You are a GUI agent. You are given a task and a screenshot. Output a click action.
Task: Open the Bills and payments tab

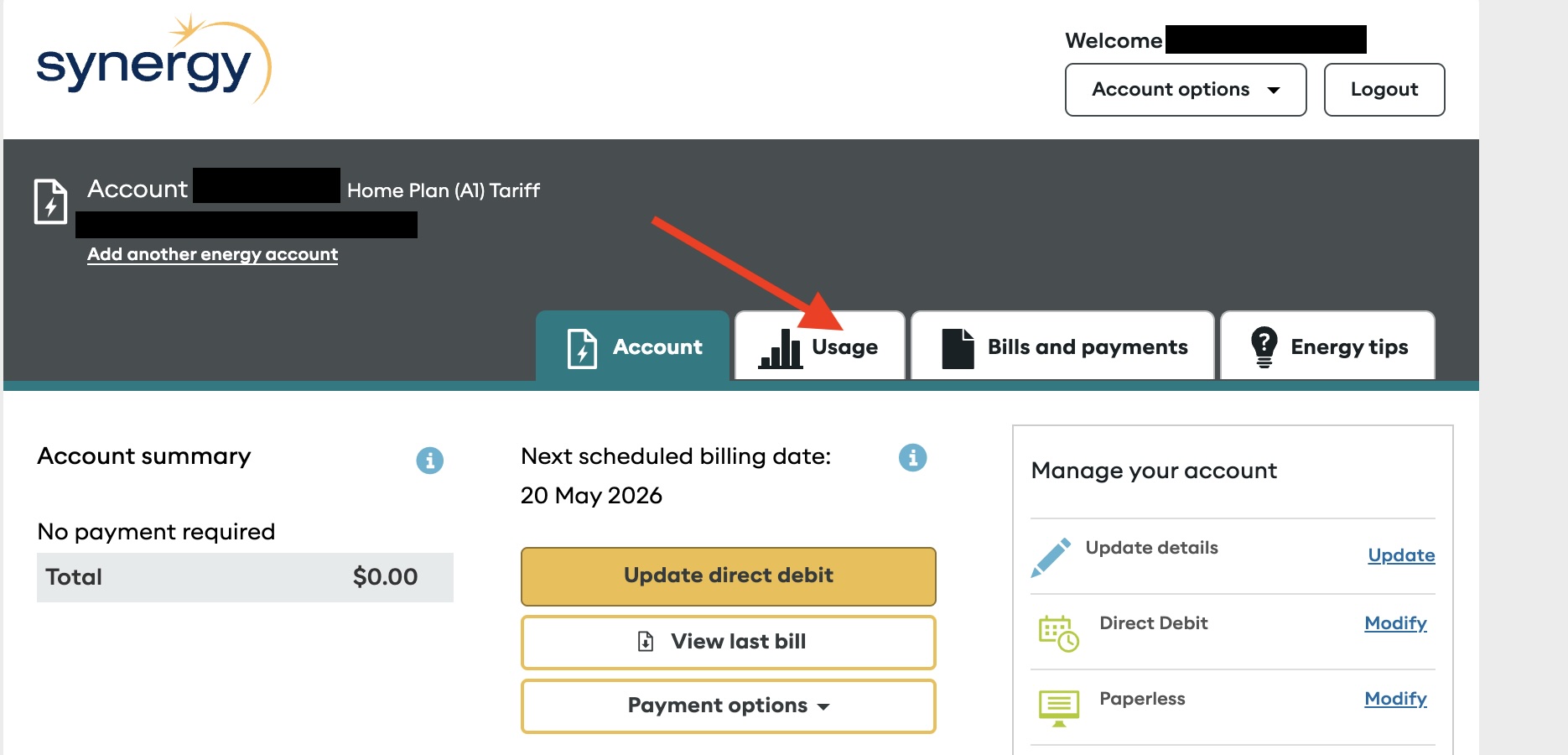(x=1062, y=346)
